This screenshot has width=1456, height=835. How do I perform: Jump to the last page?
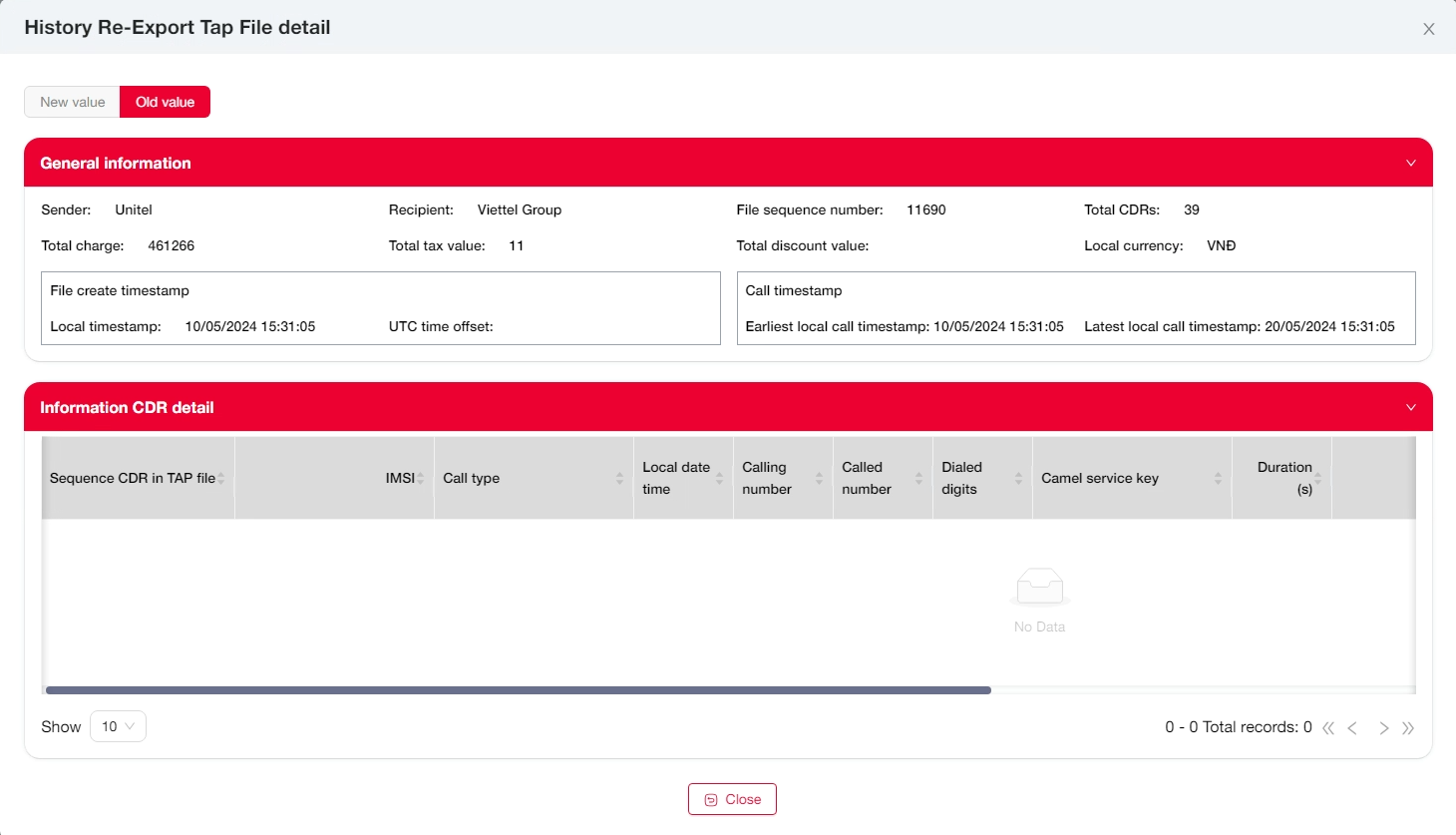(x=1407, y=728)
